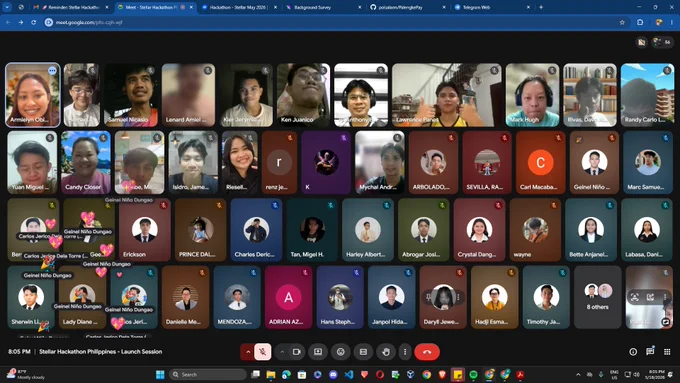
Task: Open Spotify from the taskbar
Action: 474,374
